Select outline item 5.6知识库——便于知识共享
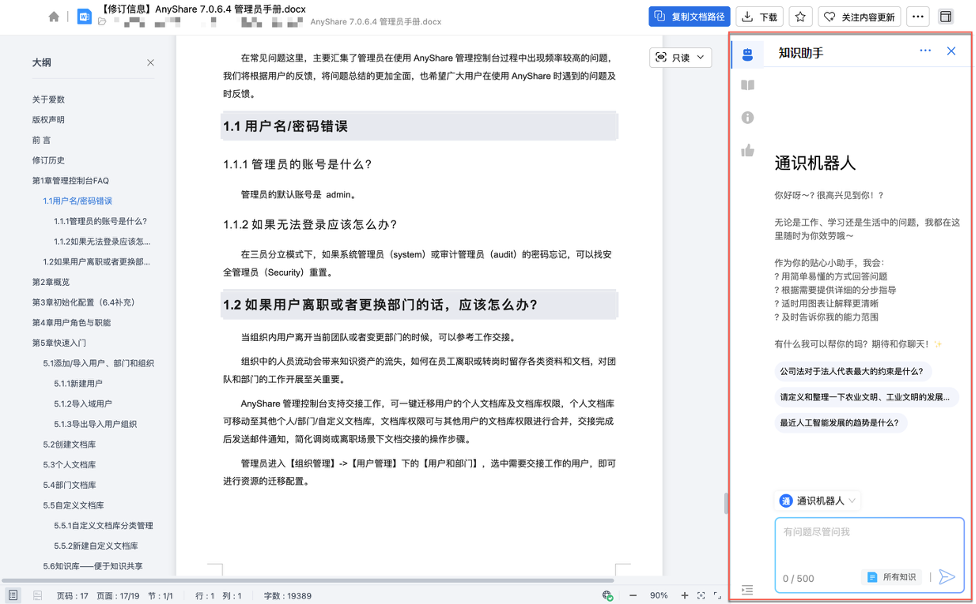 (x=93, y=566)
